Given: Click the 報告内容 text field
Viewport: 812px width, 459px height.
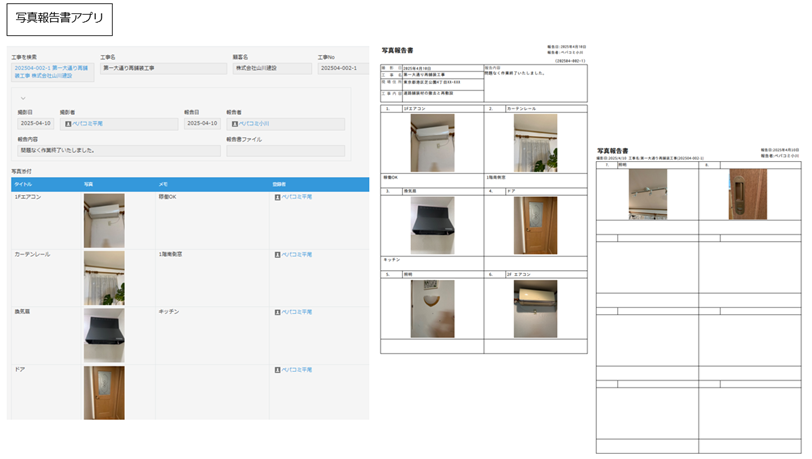Looking at the screenshot, I should click(115, 151).
